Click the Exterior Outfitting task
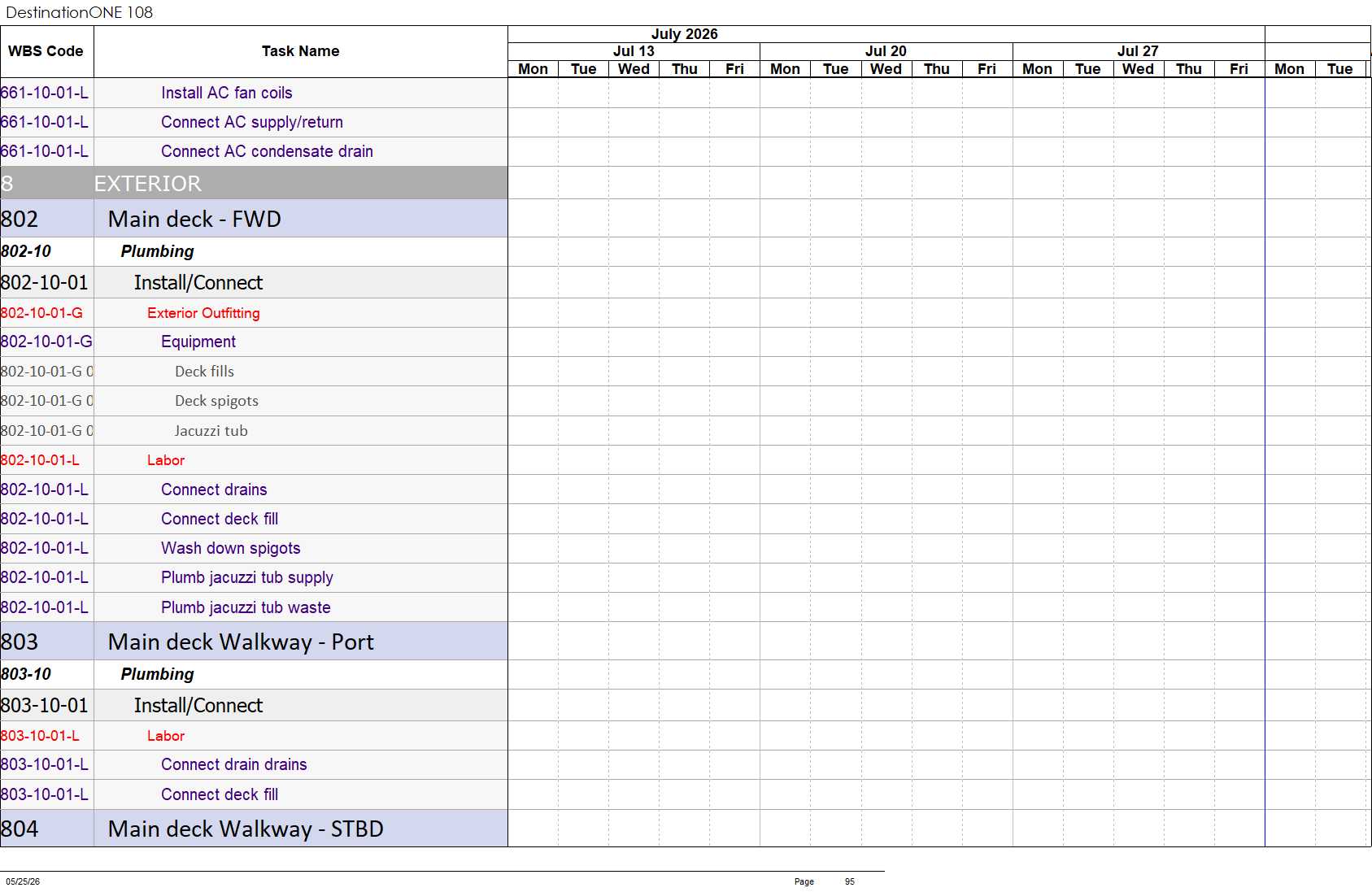 [x=203, y=313]
